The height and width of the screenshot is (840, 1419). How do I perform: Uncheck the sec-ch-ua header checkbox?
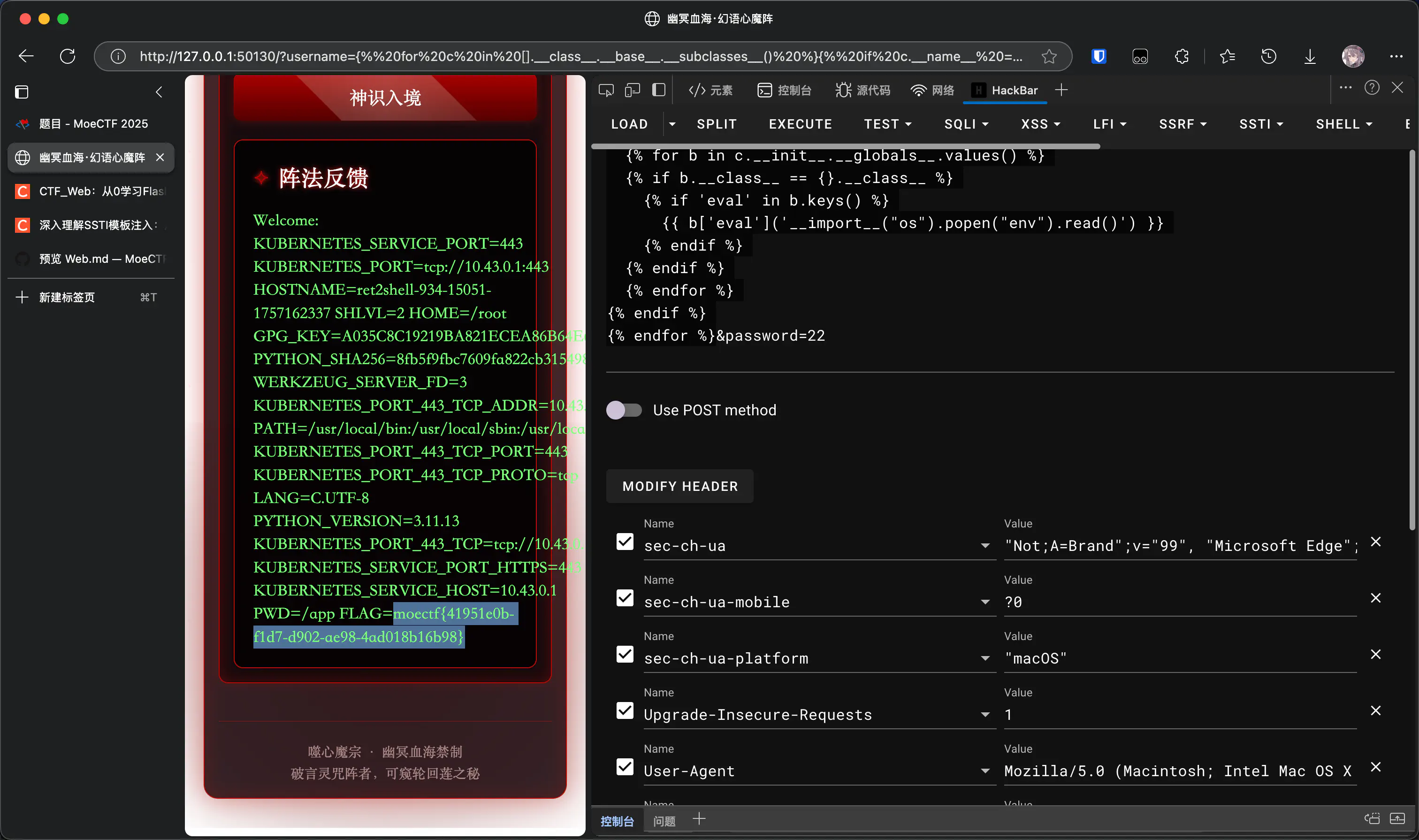(x=625, y=542)
